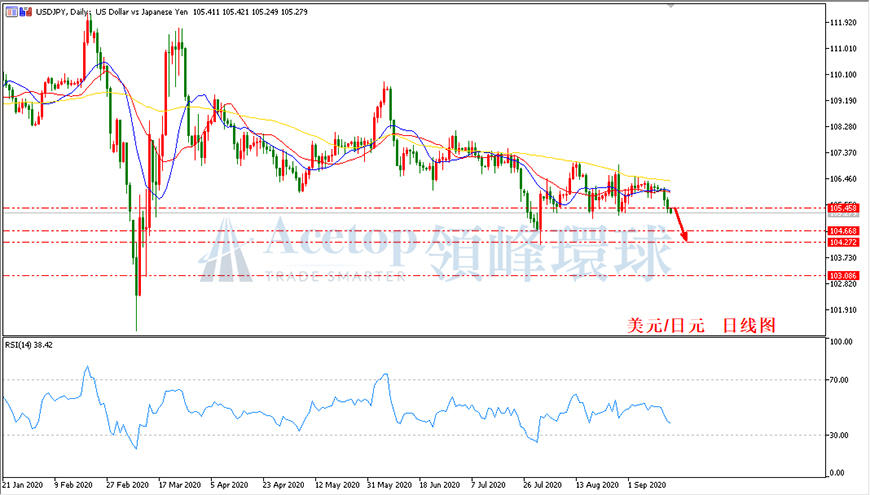Image resolution: width=870 pixels, height=495 pixels.
Task: Select the 105.458 red price level label
Action: tap(843, 209)
